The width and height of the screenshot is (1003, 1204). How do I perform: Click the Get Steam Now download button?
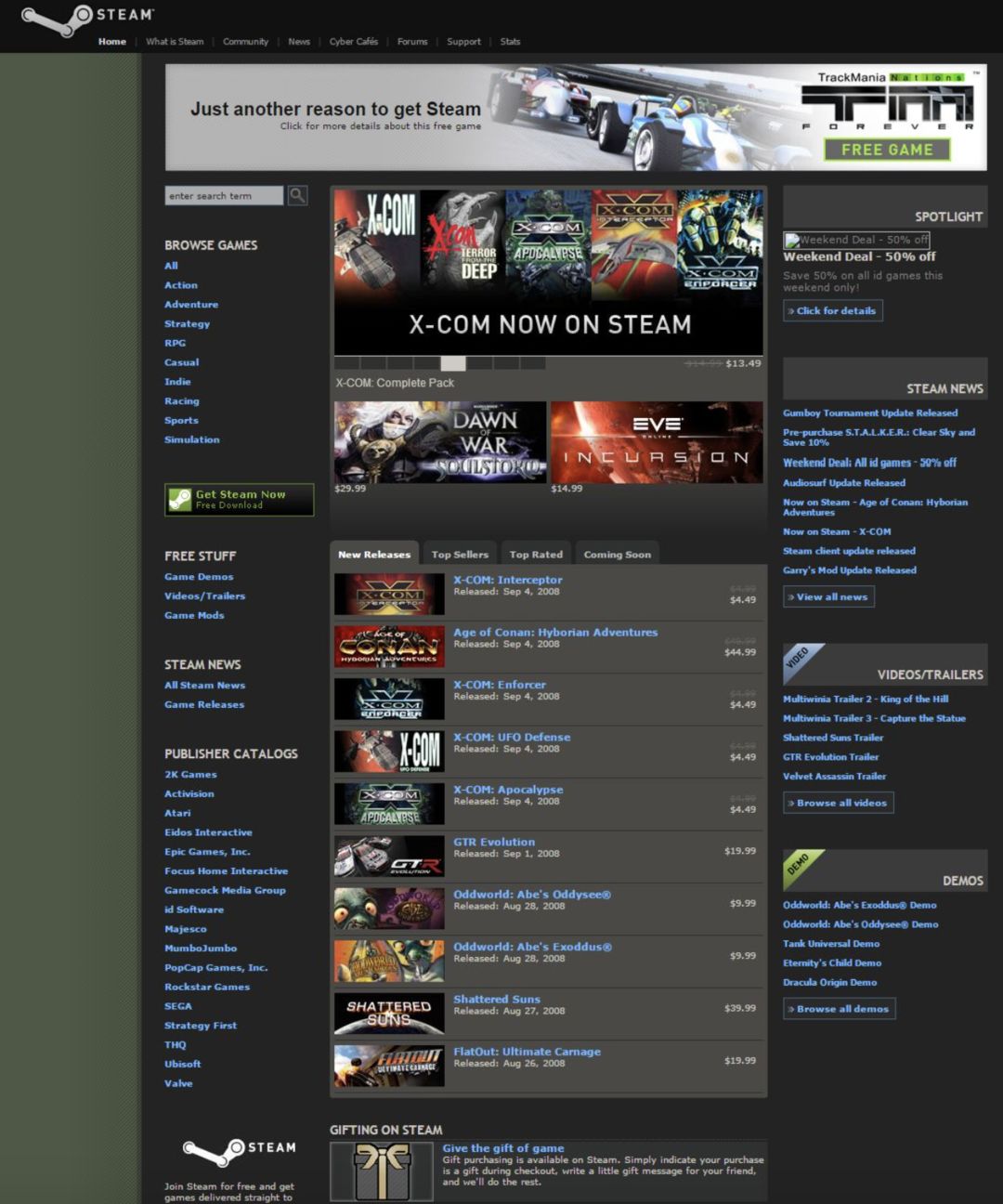[x=240, y=500]
